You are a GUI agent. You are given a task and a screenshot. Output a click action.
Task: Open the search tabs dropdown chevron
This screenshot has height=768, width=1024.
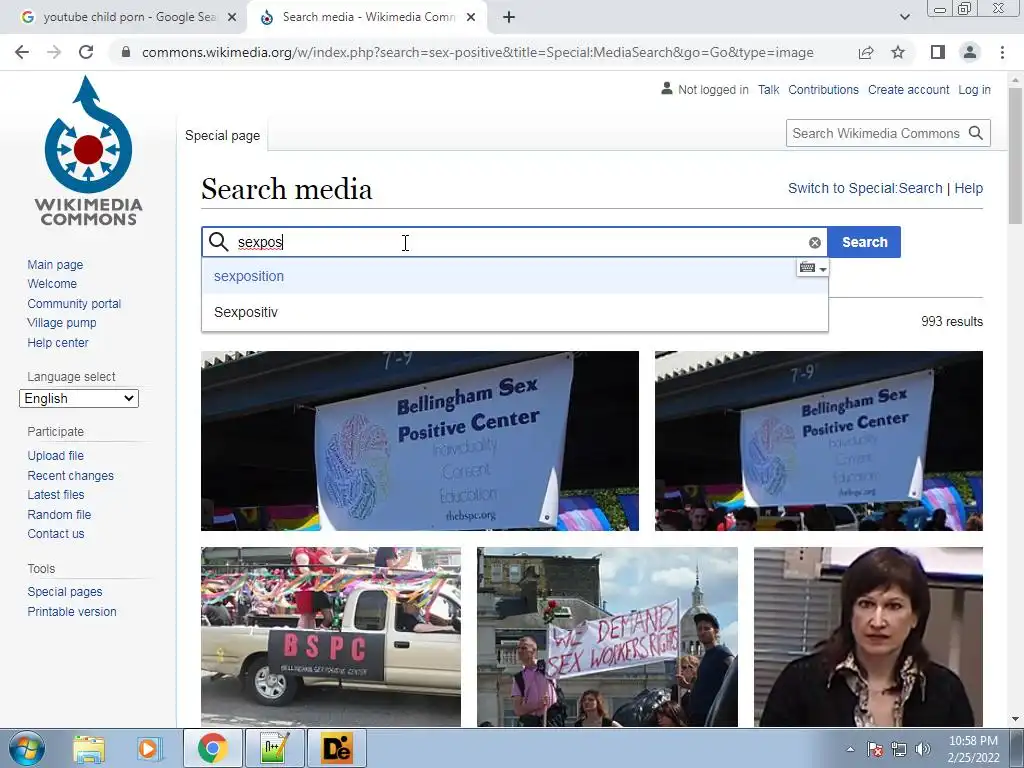tap(904, 17)
